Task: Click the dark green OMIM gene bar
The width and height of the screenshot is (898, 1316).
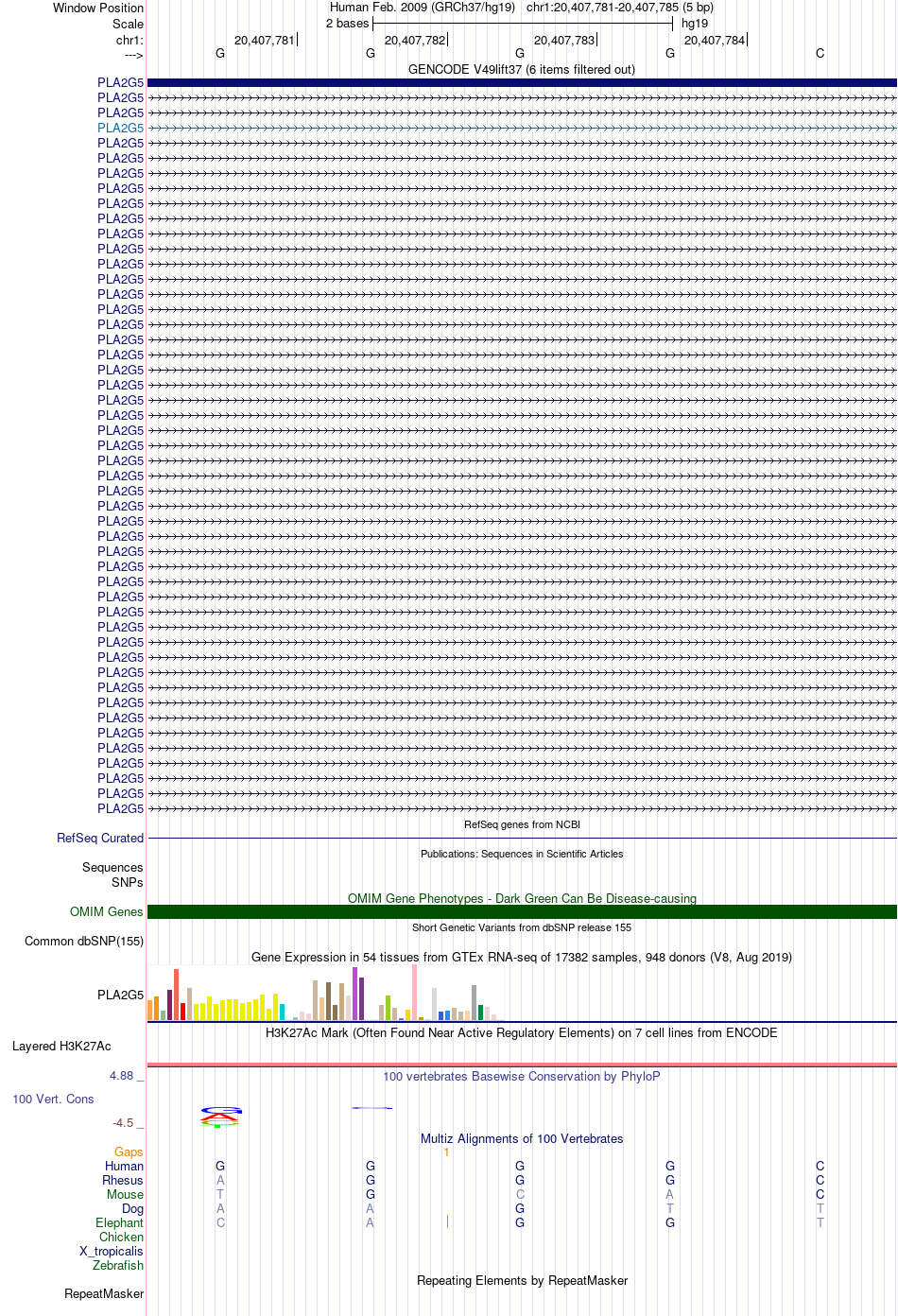Action: click(522, 911)
